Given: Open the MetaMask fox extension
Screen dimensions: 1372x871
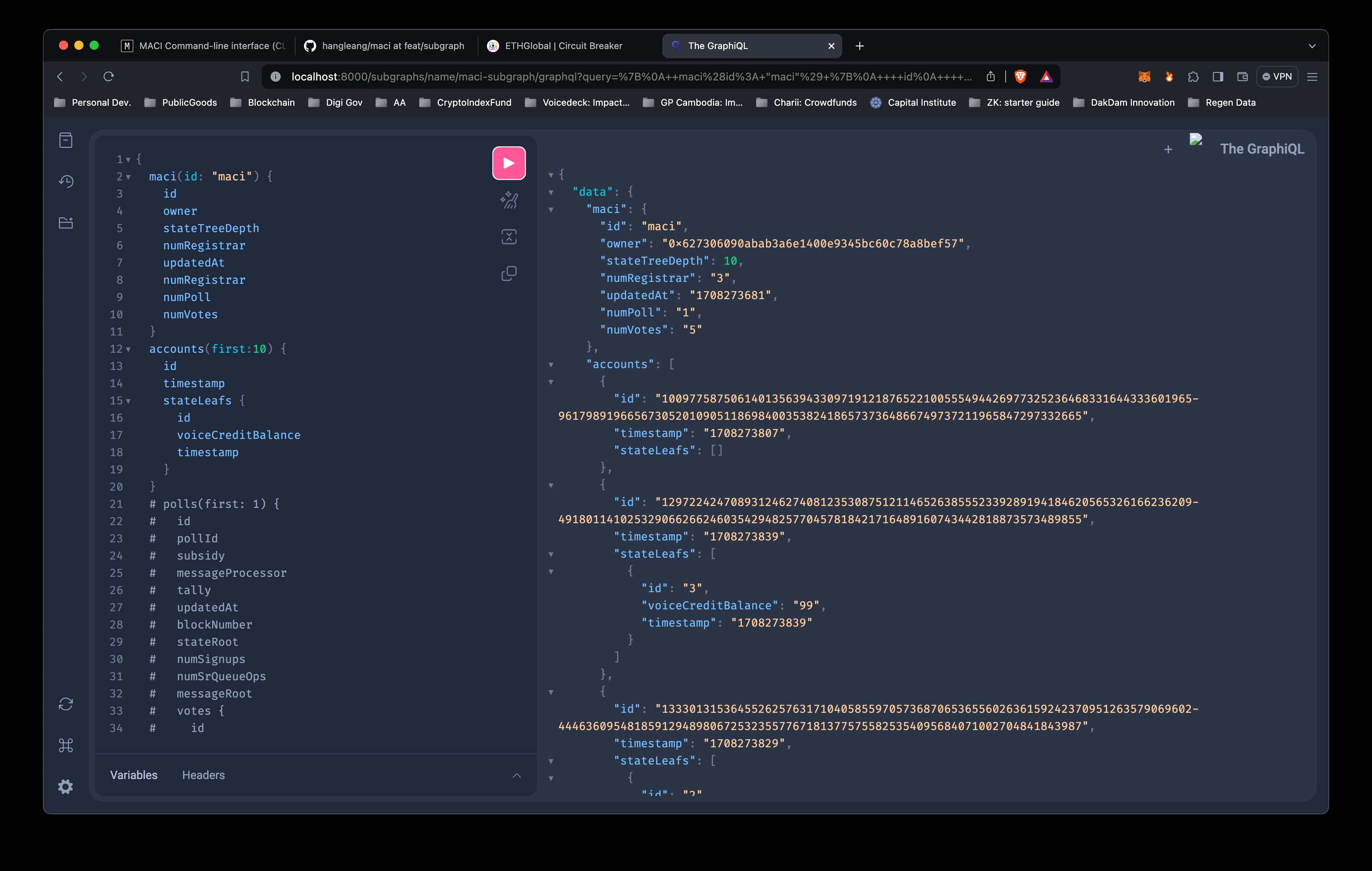Looking at the screenshot, I should tap(1145, 76).
